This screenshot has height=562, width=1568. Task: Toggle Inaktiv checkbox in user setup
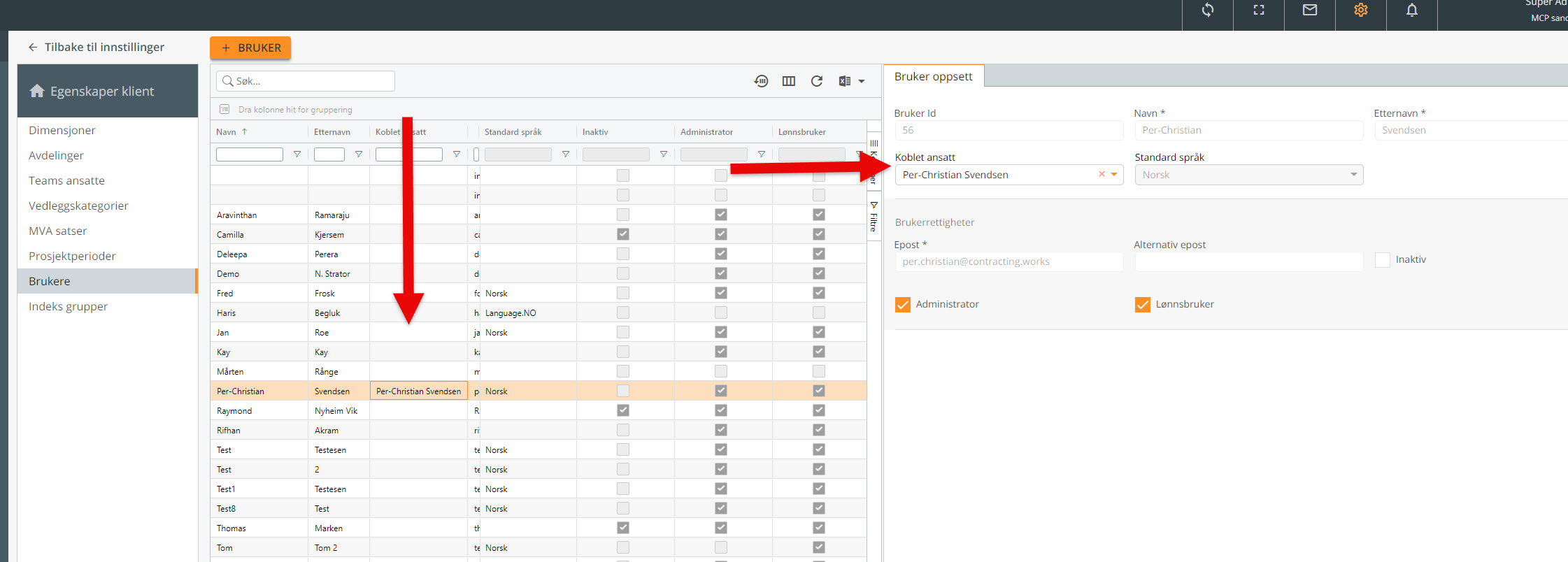coord(1383,259)
